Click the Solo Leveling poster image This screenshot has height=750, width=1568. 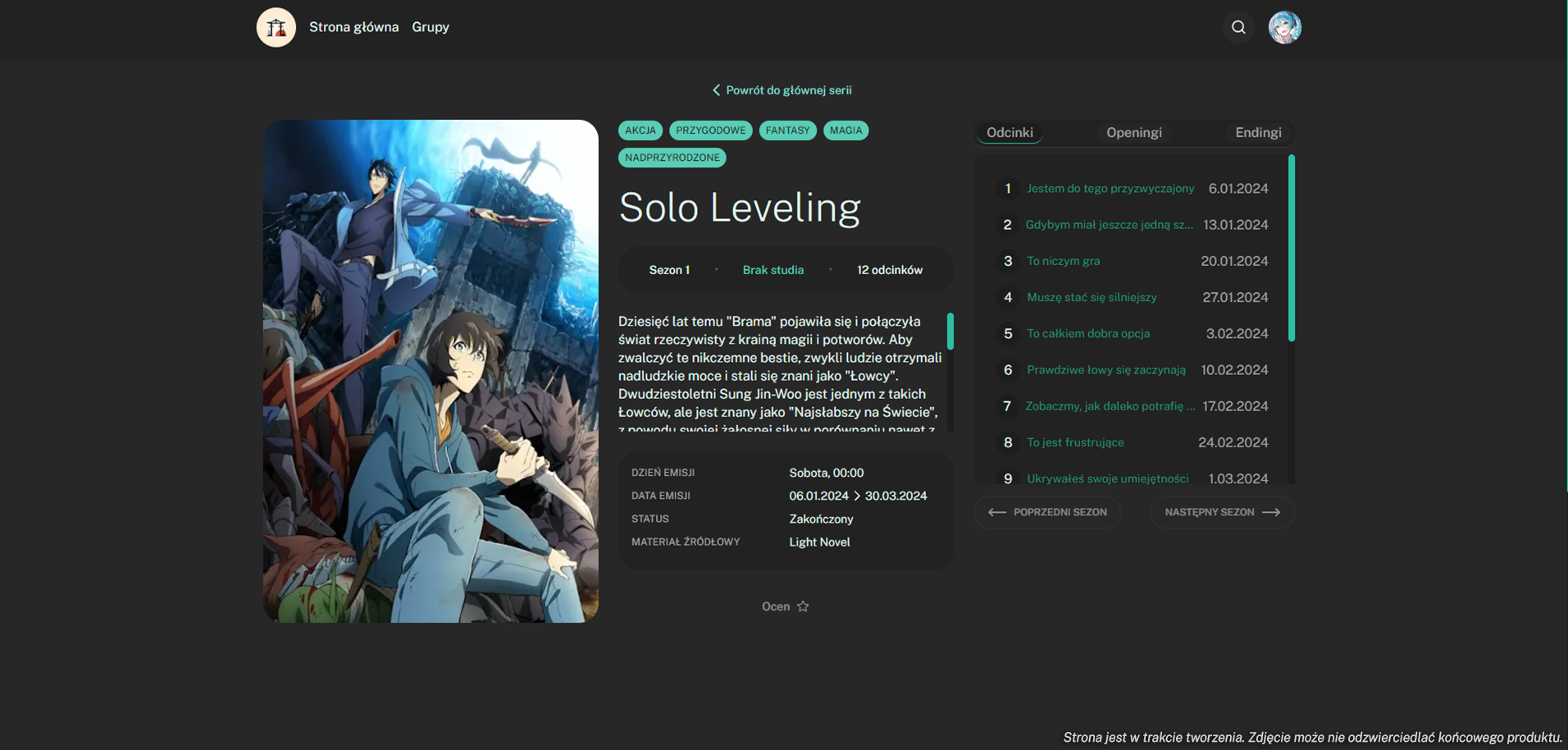[431, 371]
